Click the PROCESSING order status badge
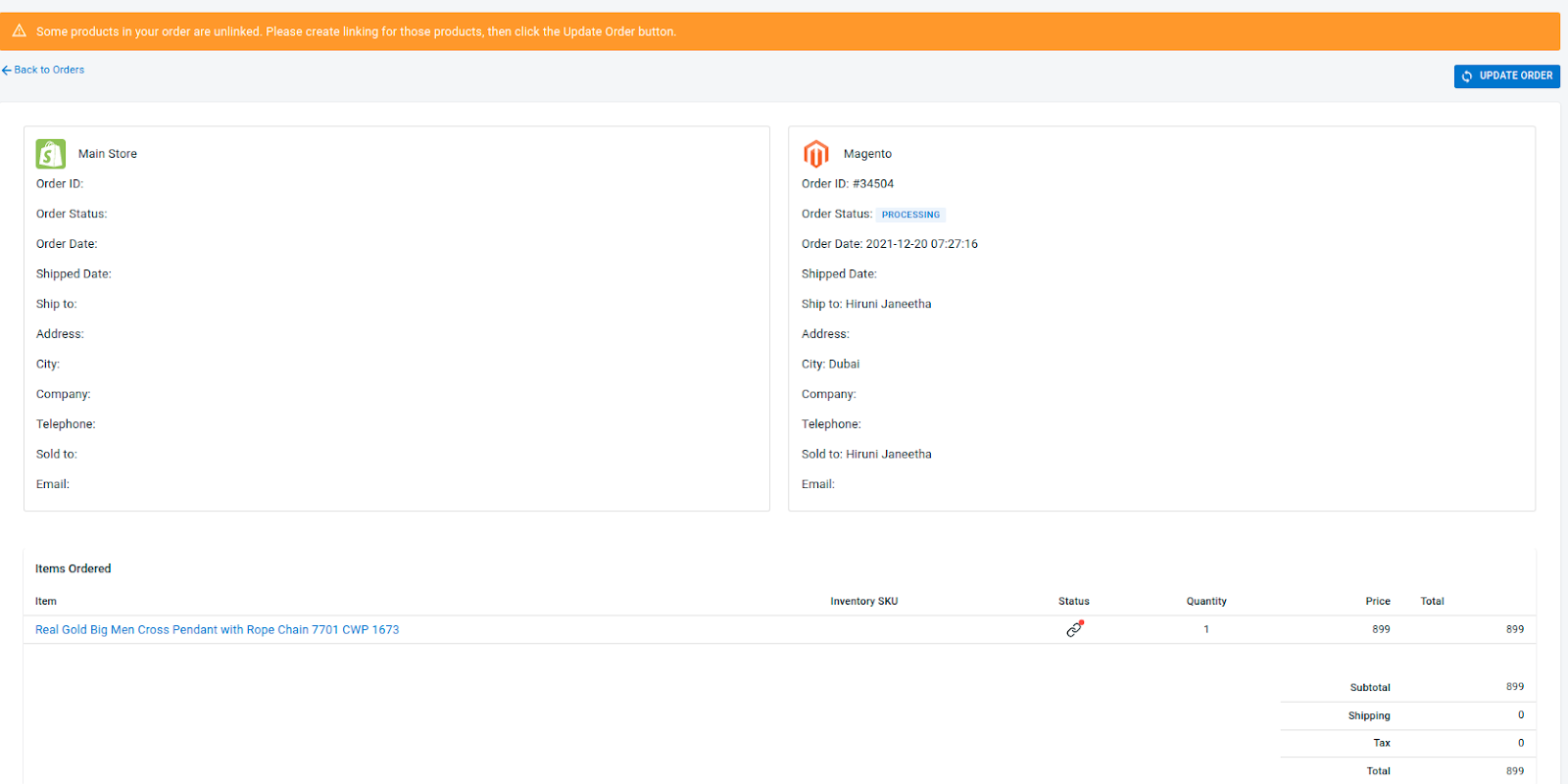Viewport: 1568px width, 784px height. tap(909, 215)
